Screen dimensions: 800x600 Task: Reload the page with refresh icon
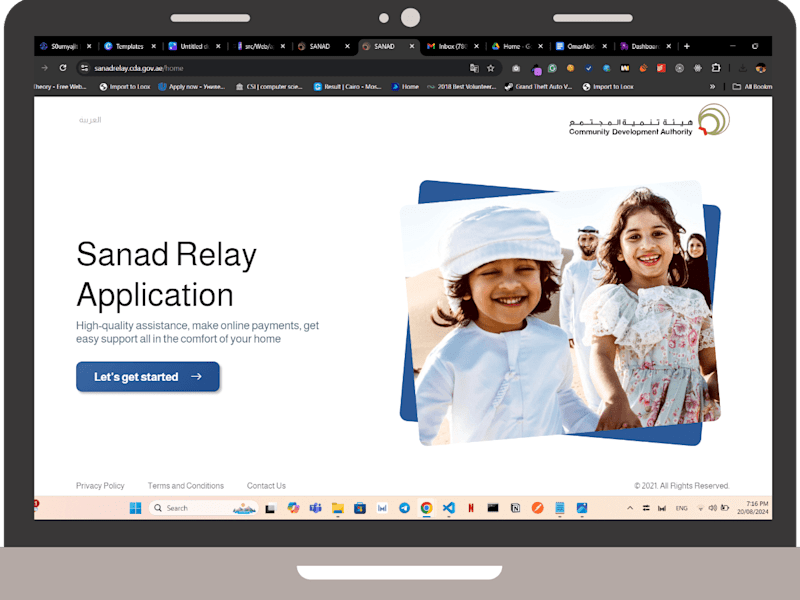pyautogui.click(x=63, y=68)
